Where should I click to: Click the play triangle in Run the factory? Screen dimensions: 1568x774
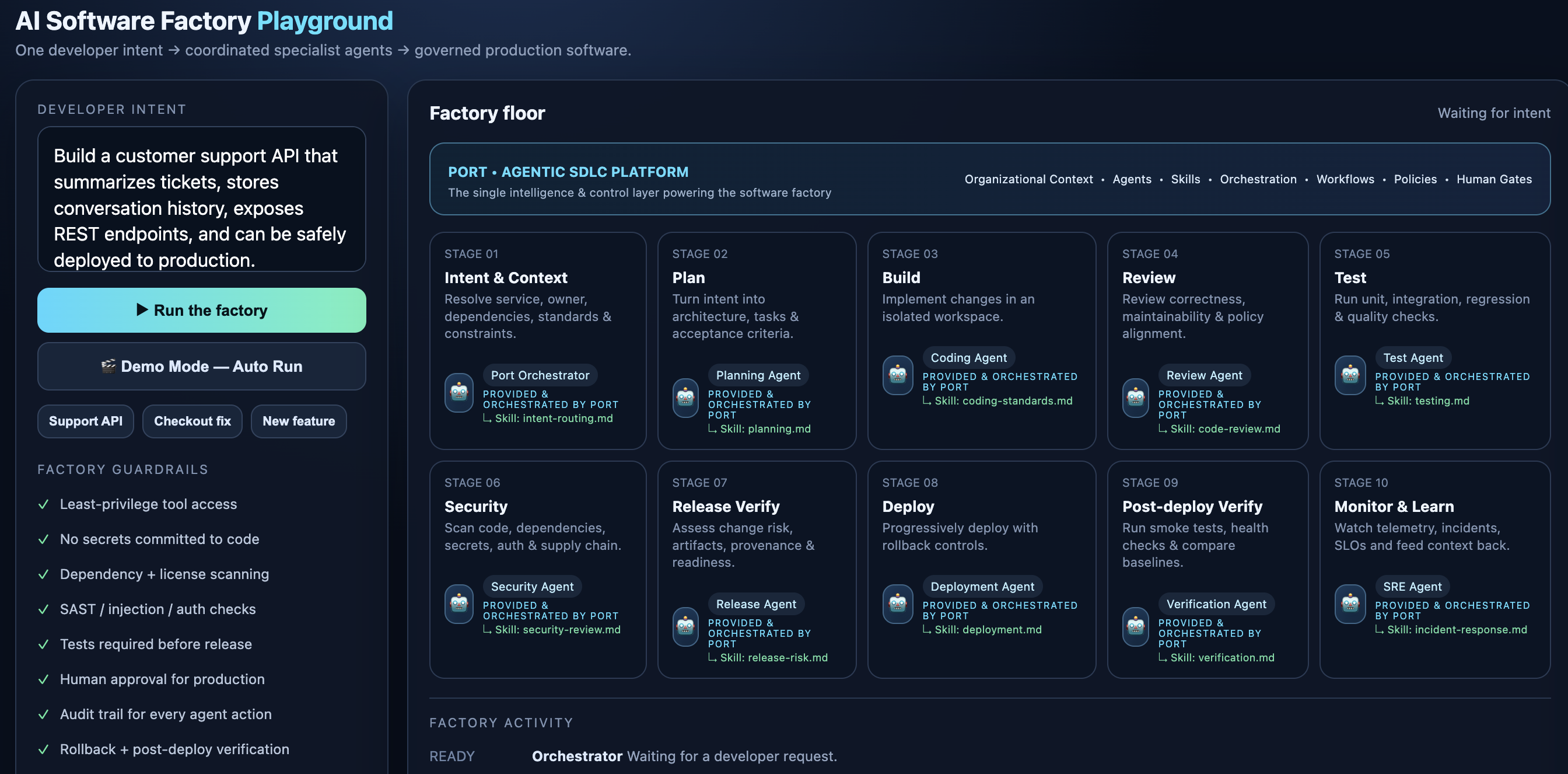click(142, 310)
